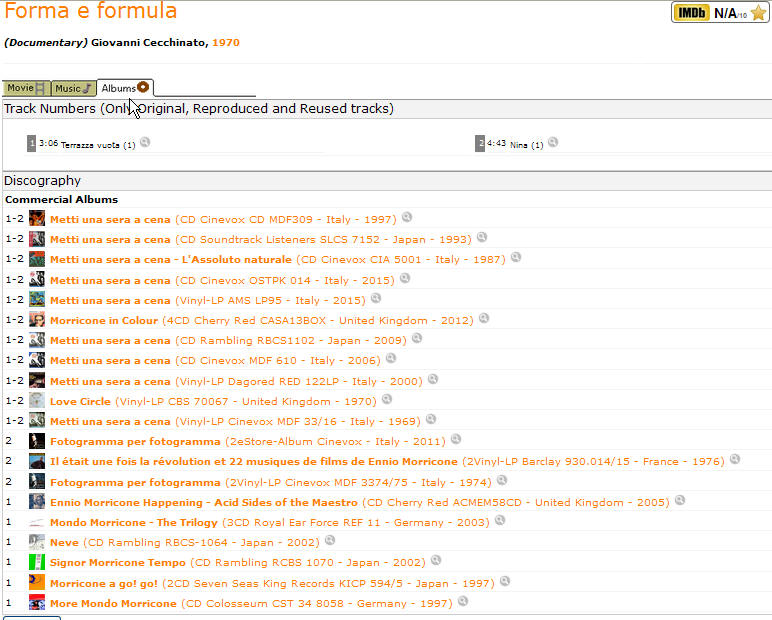Click magnifier next to Terrazza vuota track
This screenshot has width=772, height=620.
point(145,142)
